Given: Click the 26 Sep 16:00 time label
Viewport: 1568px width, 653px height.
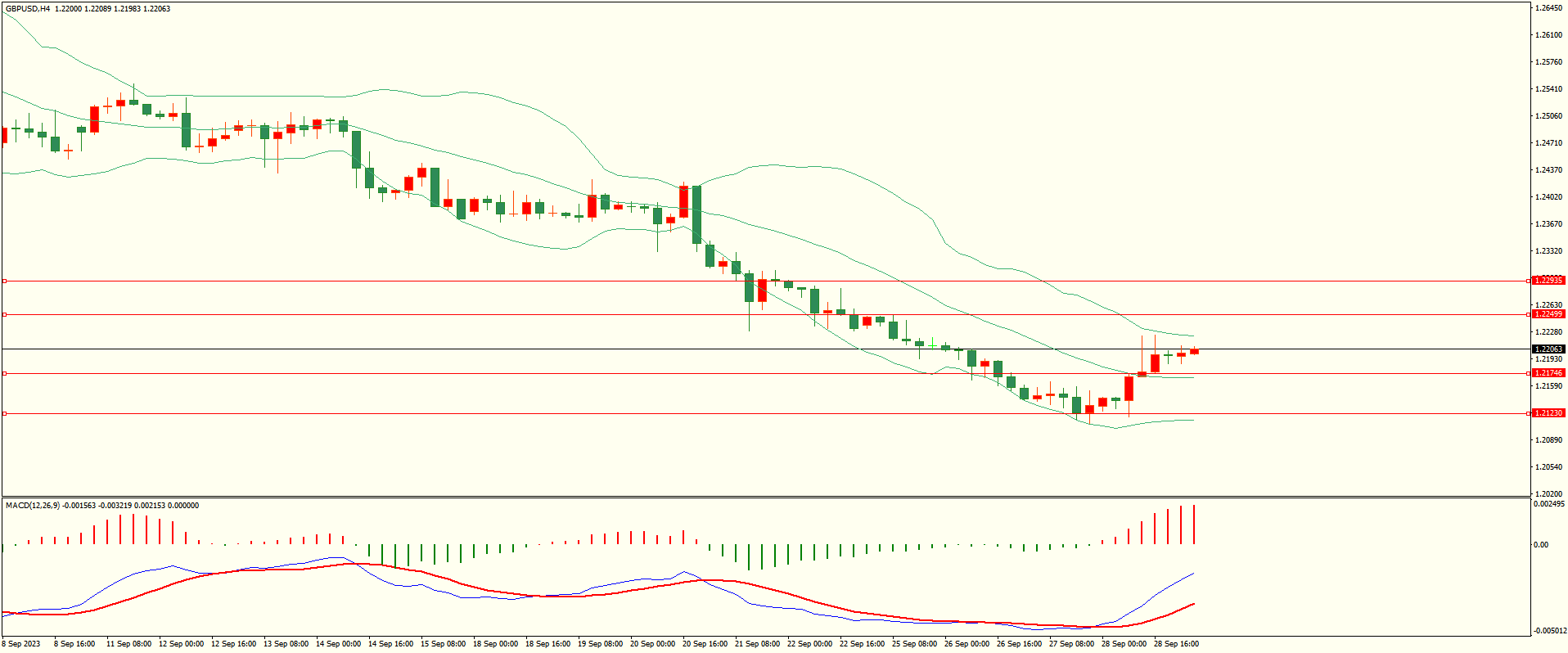Looking at the screenshot, I should (x=1019, y=644).
